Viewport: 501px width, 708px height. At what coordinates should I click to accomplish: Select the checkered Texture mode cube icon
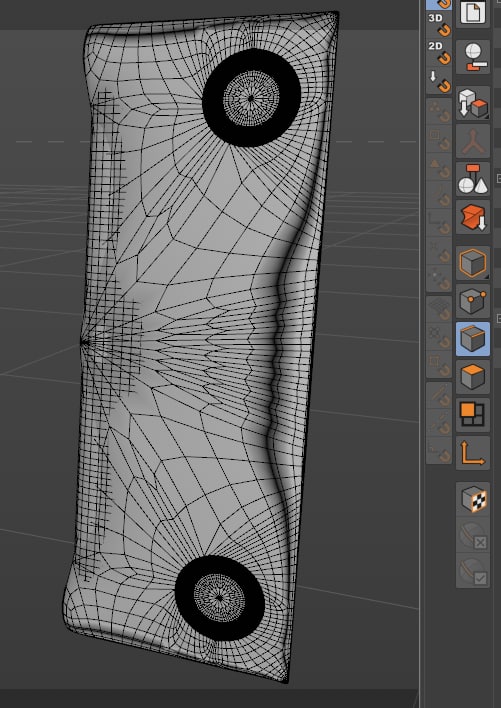(x=473, y=499)
